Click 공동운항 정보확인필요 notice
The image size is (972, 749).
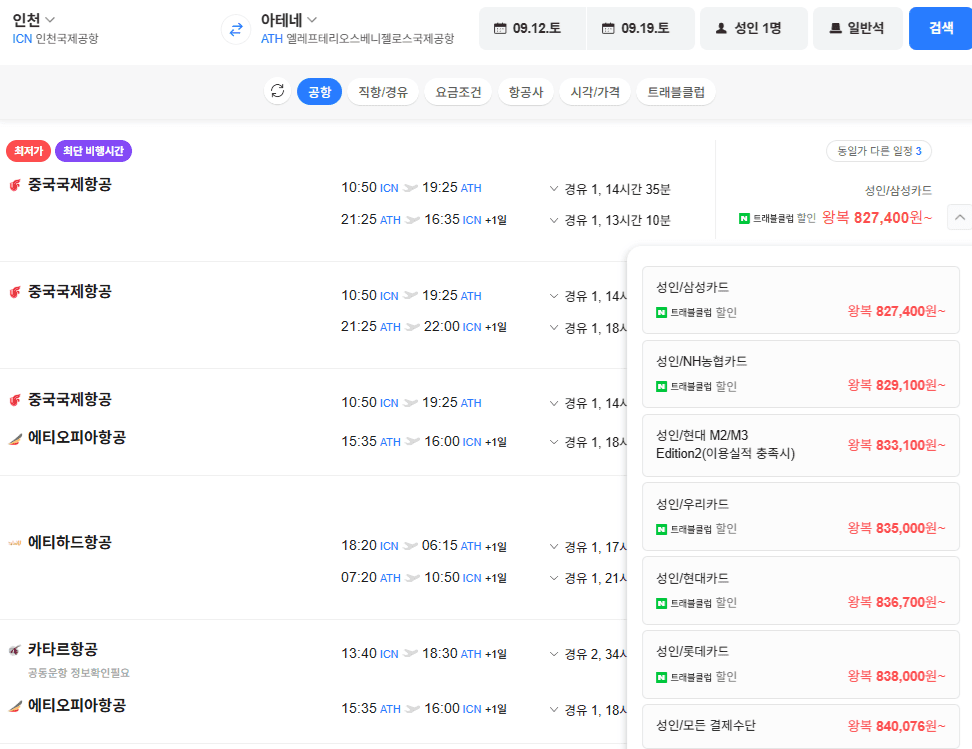pos(79,673)
